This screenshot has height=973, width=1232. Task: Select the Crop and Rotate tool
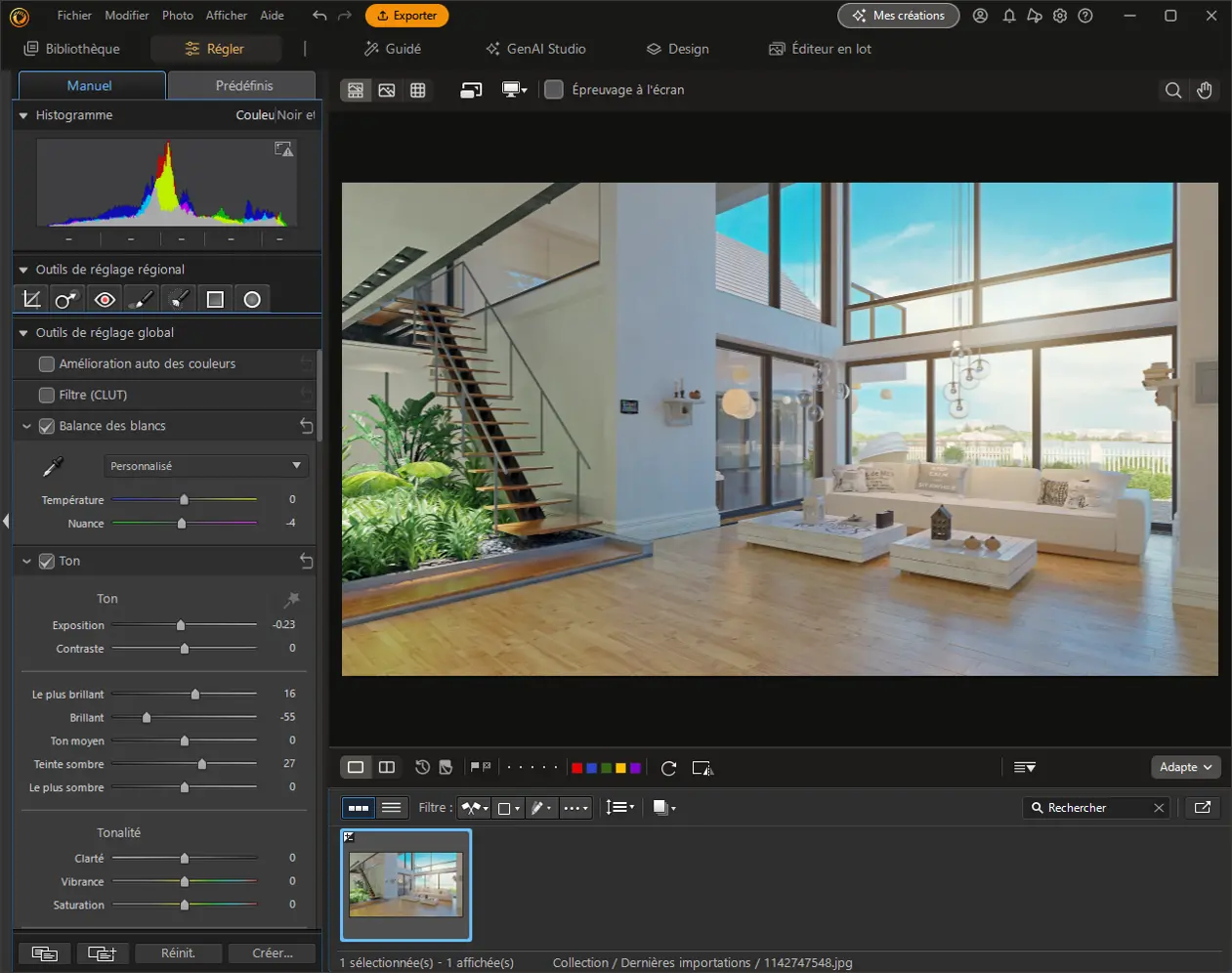coord(31,298)
